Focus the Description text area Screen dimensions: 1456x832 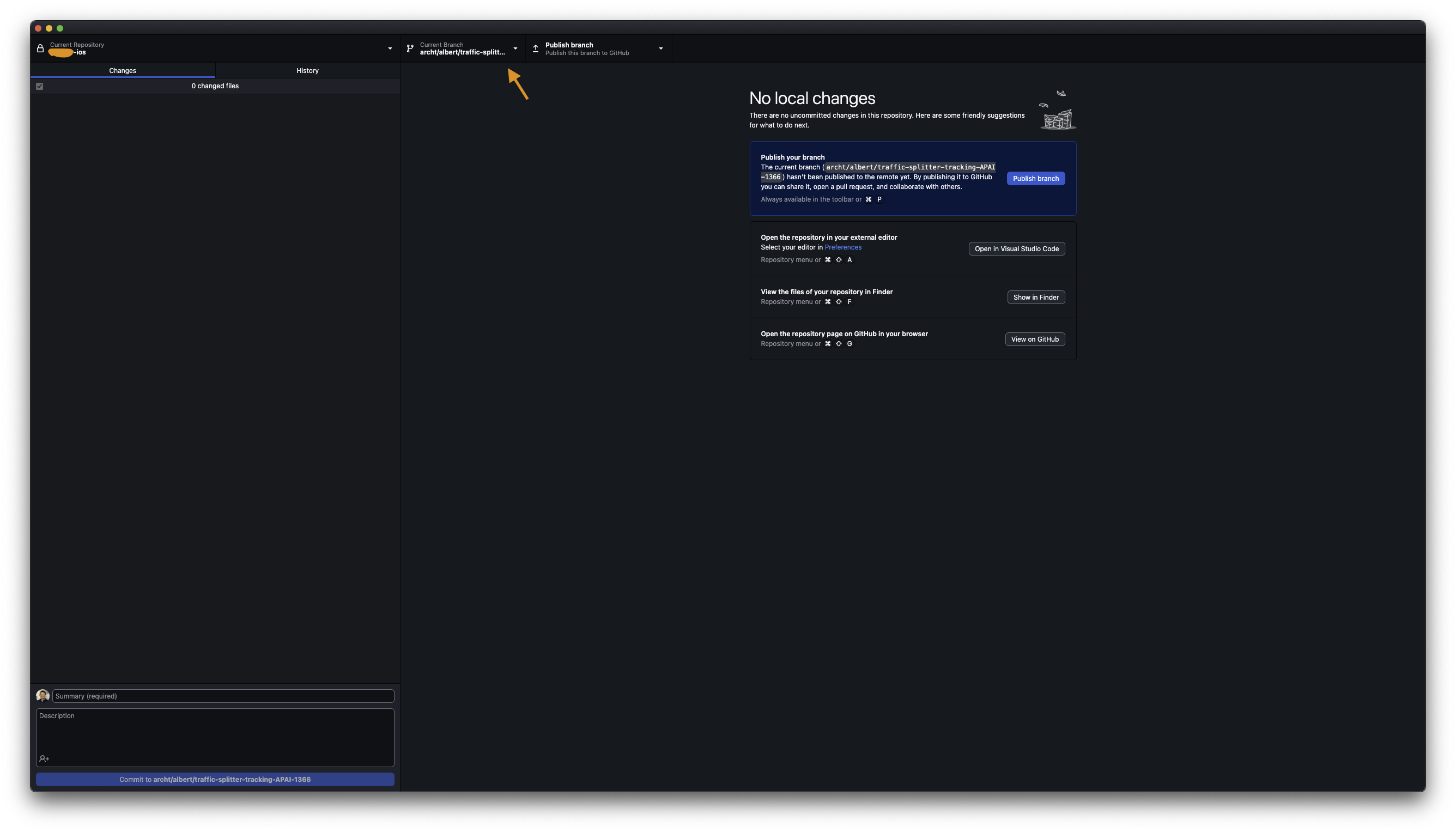[x=215, y=738]
